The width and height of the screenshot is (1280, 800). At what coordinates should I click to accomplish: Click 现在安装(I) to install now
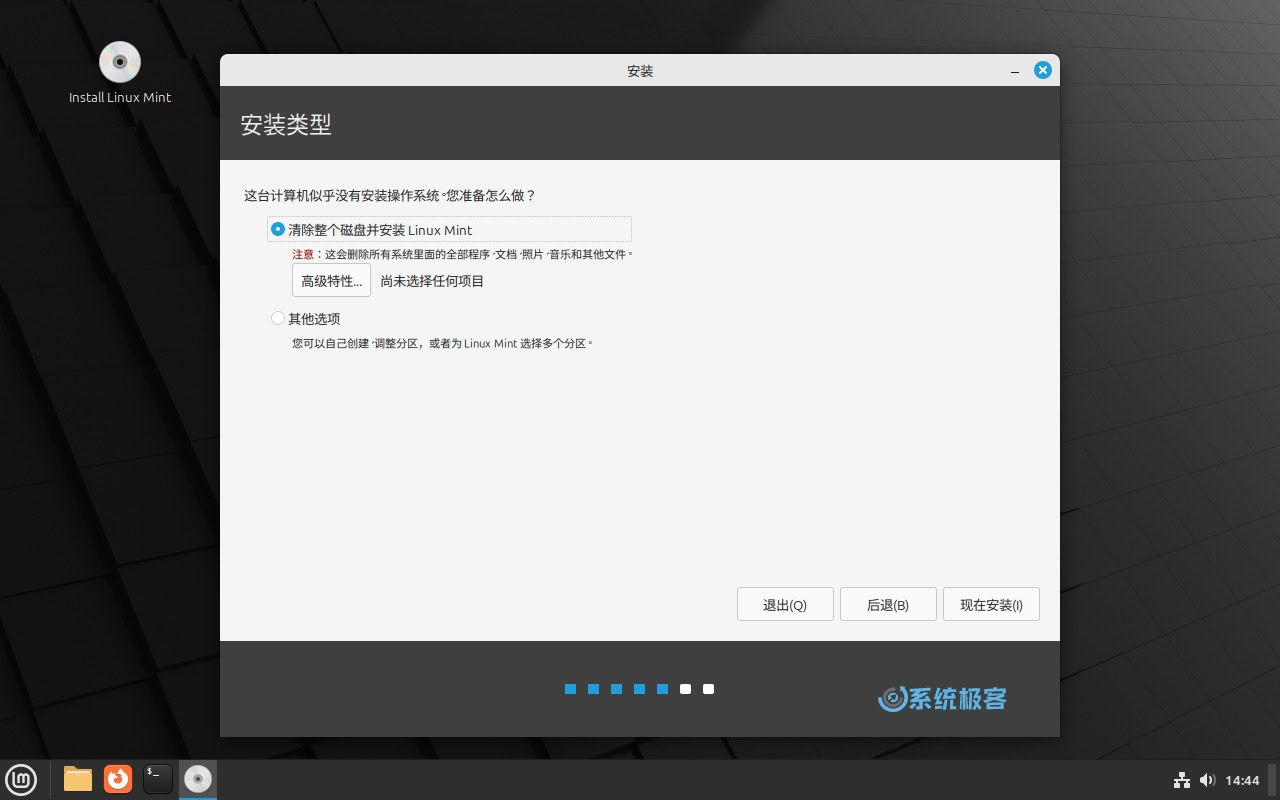991,604
